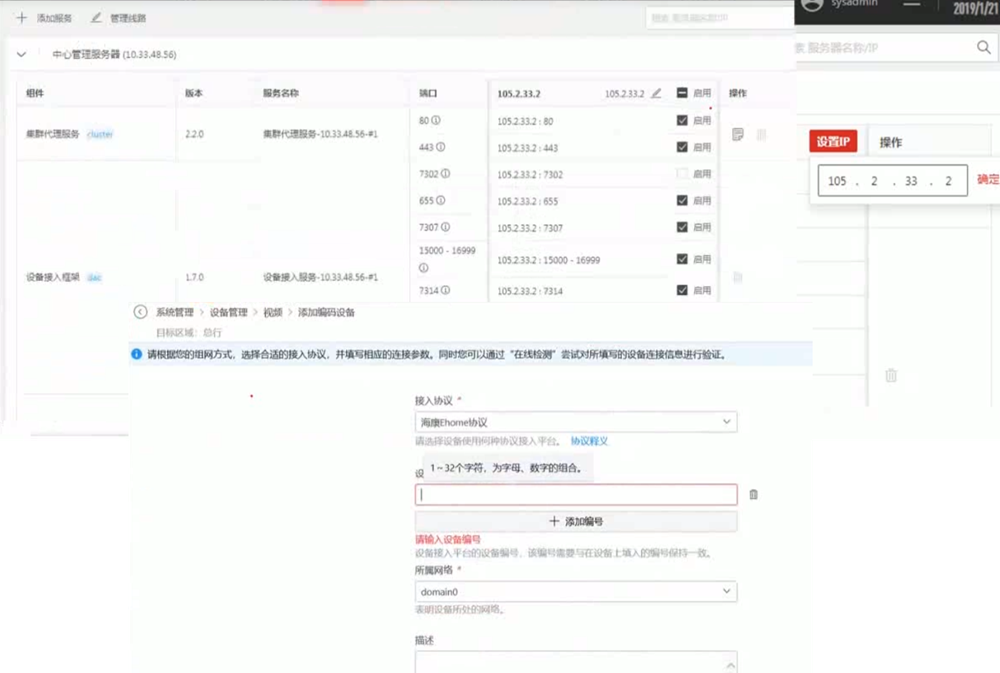Toggle the master 启用 checkbox in header row
This screenshot has width=1000, height=673.
682,93
